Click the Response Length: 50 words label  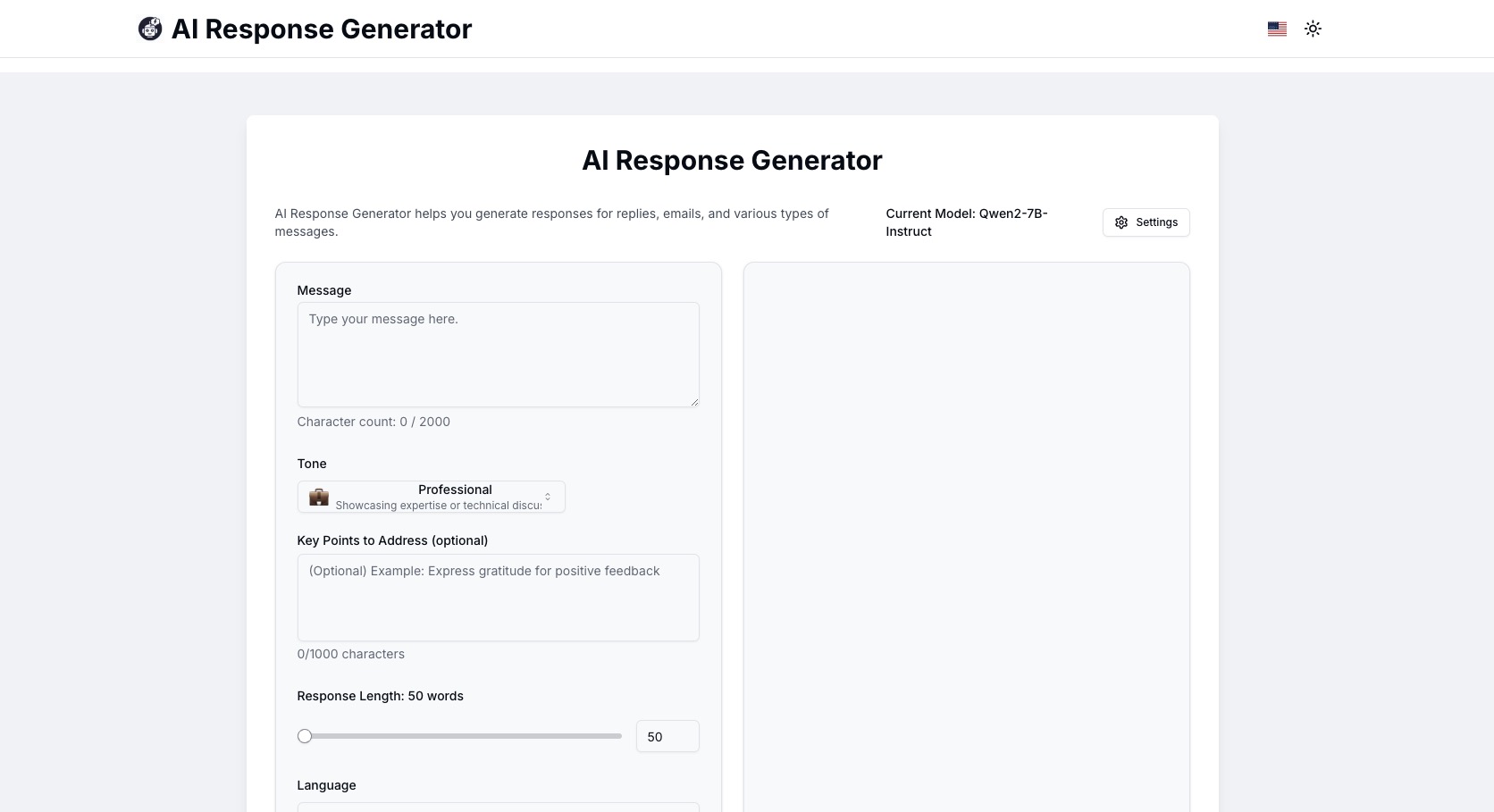(x=380, y=696)
